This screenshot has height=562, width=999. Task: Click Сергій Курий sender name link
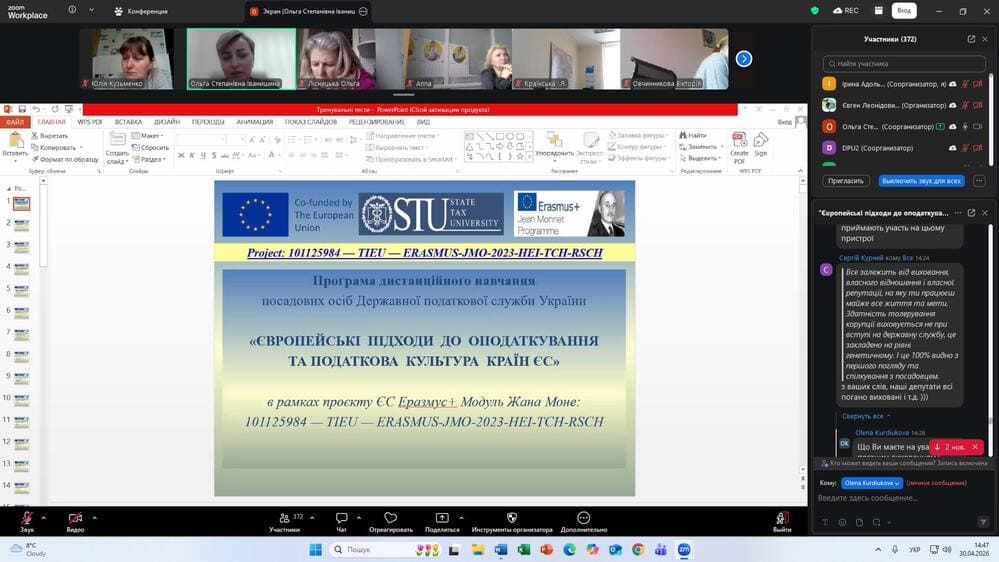tap(861, 258)
